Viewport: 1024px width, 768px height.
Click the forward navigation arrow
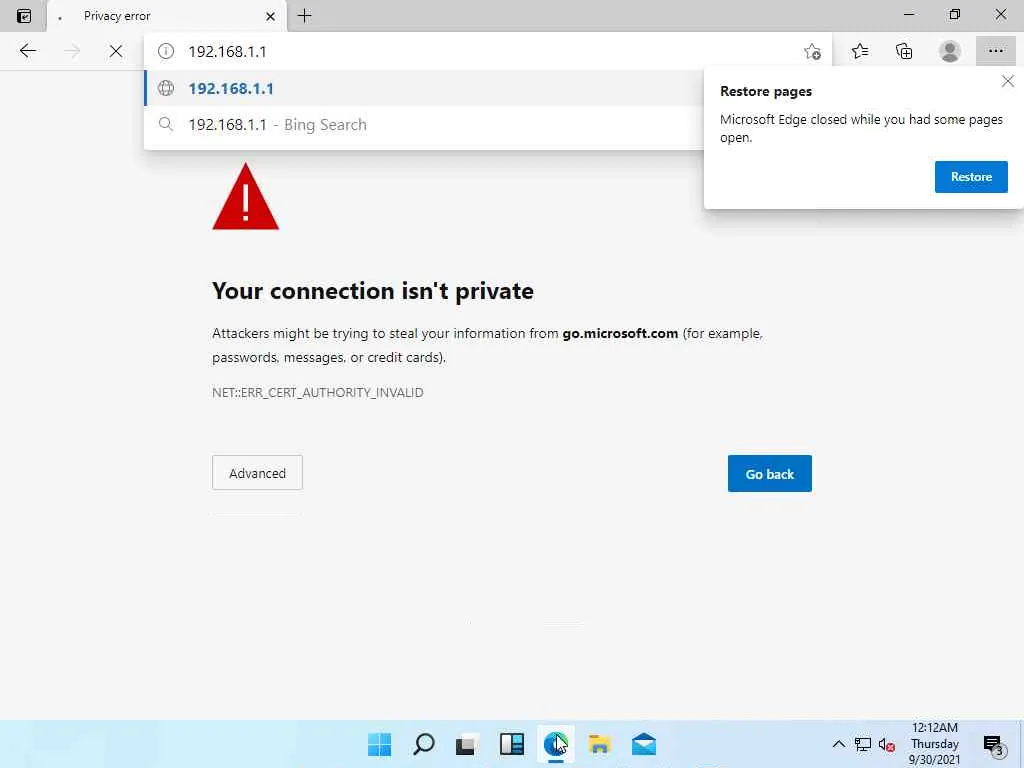point(72,51)
